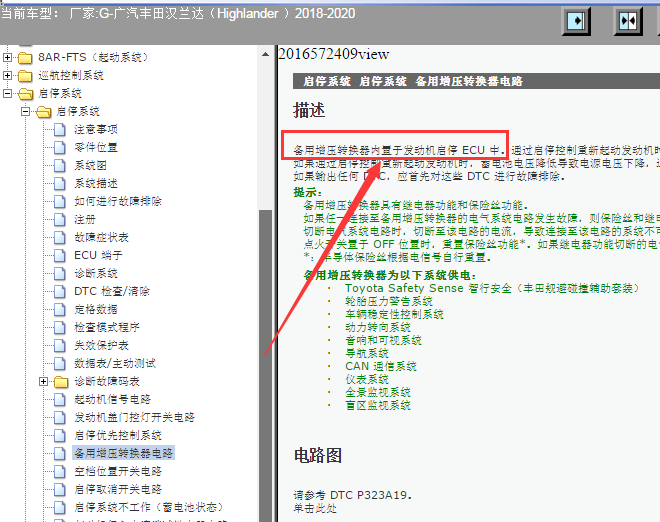The image size is (660, 522).
Task: Click the page icon next to 定格数据
Action: point(60,309)
